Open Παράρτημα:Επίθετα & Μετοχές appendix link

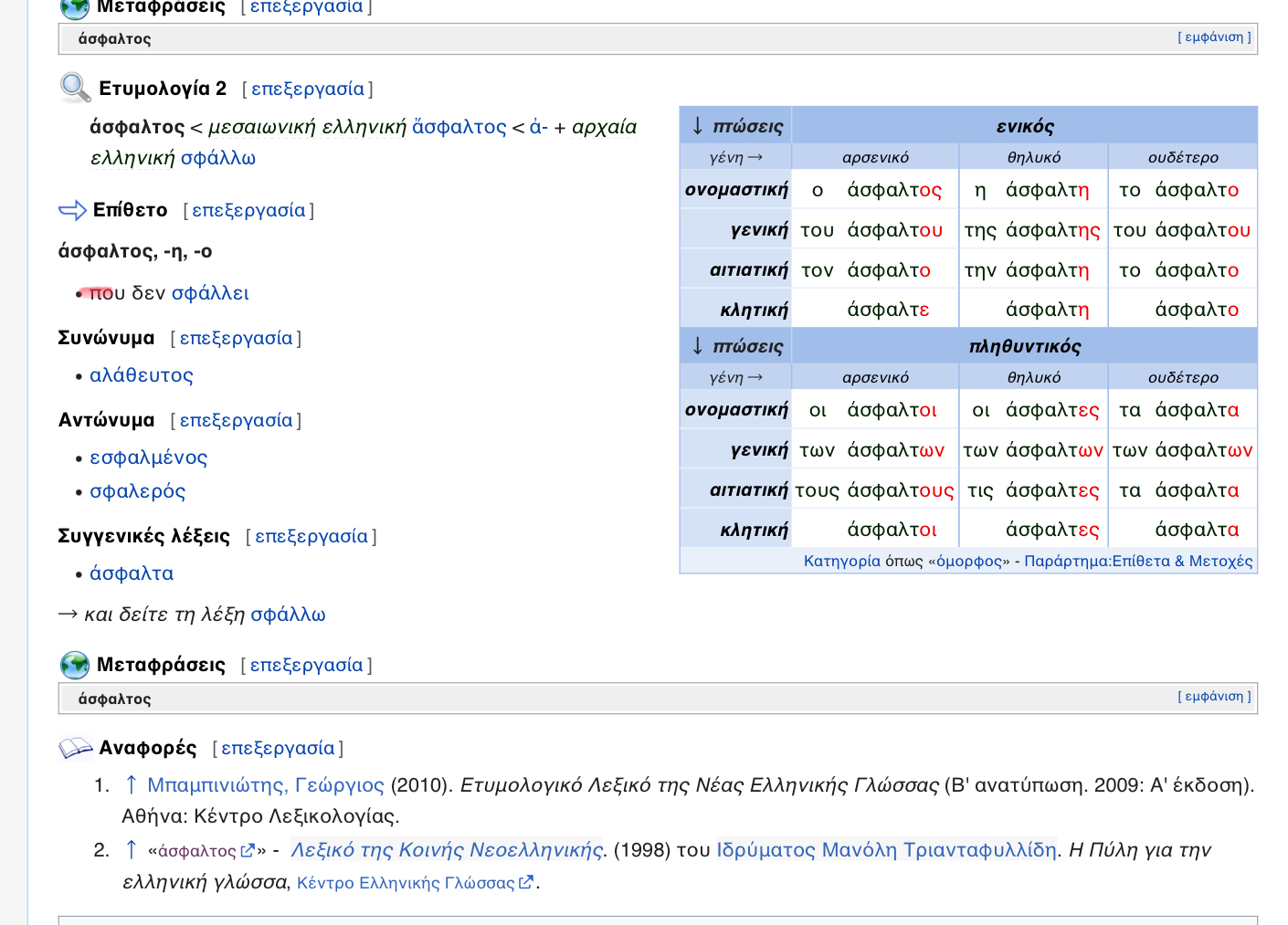(1138, 561)
